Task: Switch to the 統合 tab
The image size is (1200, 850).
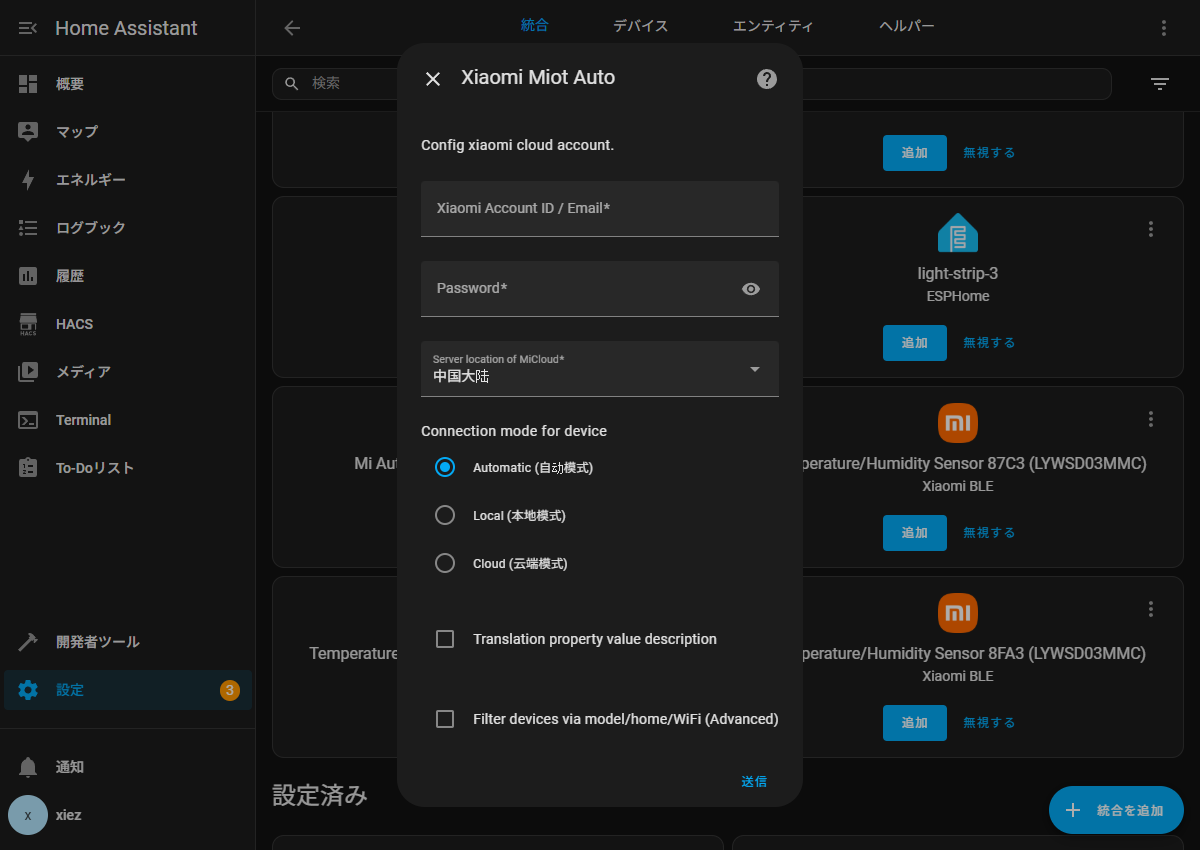Action: pyautogui.click(x=535, y=27)
